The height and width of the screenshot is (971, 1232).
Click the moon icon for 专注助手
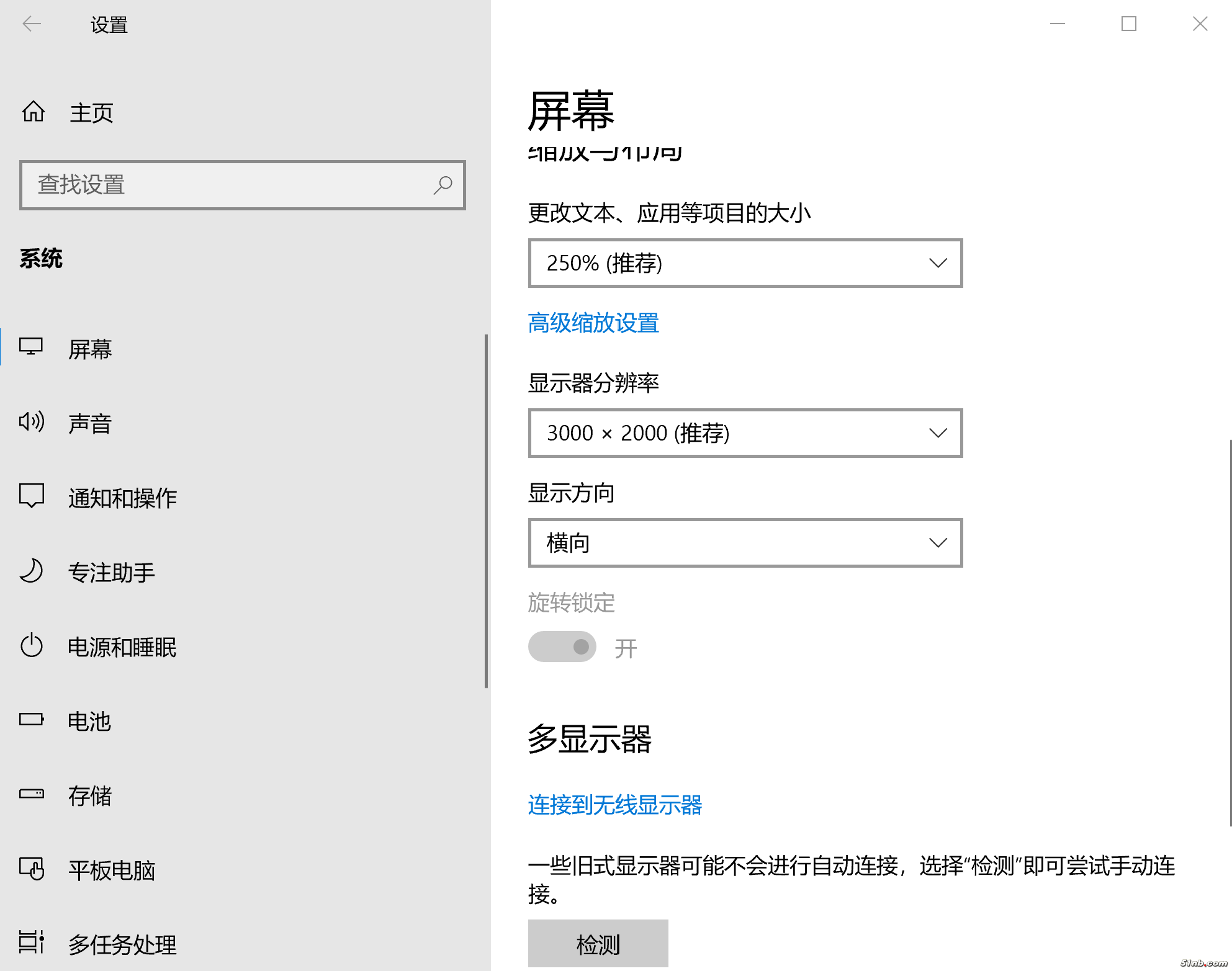32,571
